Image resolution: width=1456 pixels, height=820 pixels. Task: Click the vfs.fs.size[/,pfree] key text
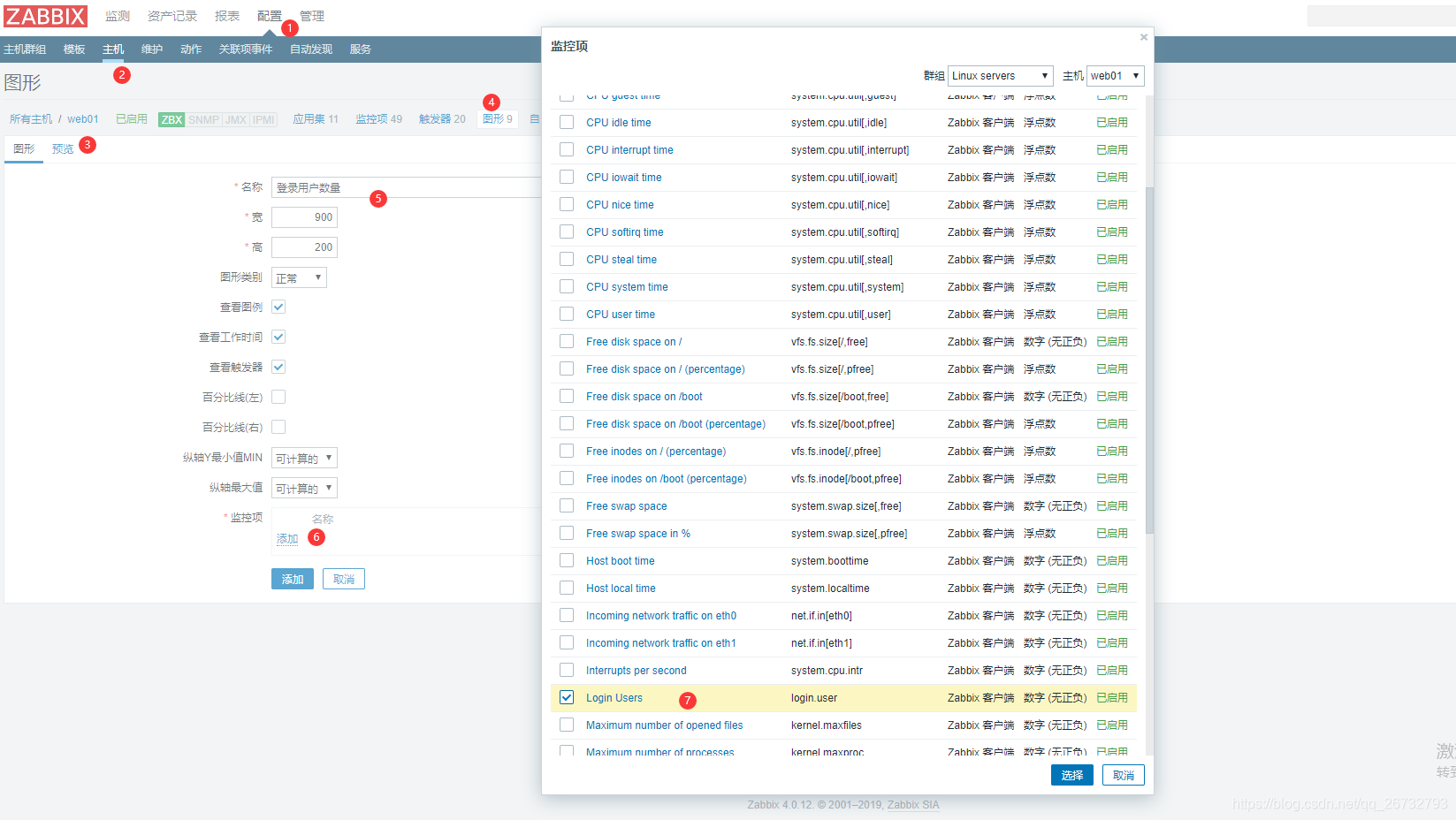(832, 369)
